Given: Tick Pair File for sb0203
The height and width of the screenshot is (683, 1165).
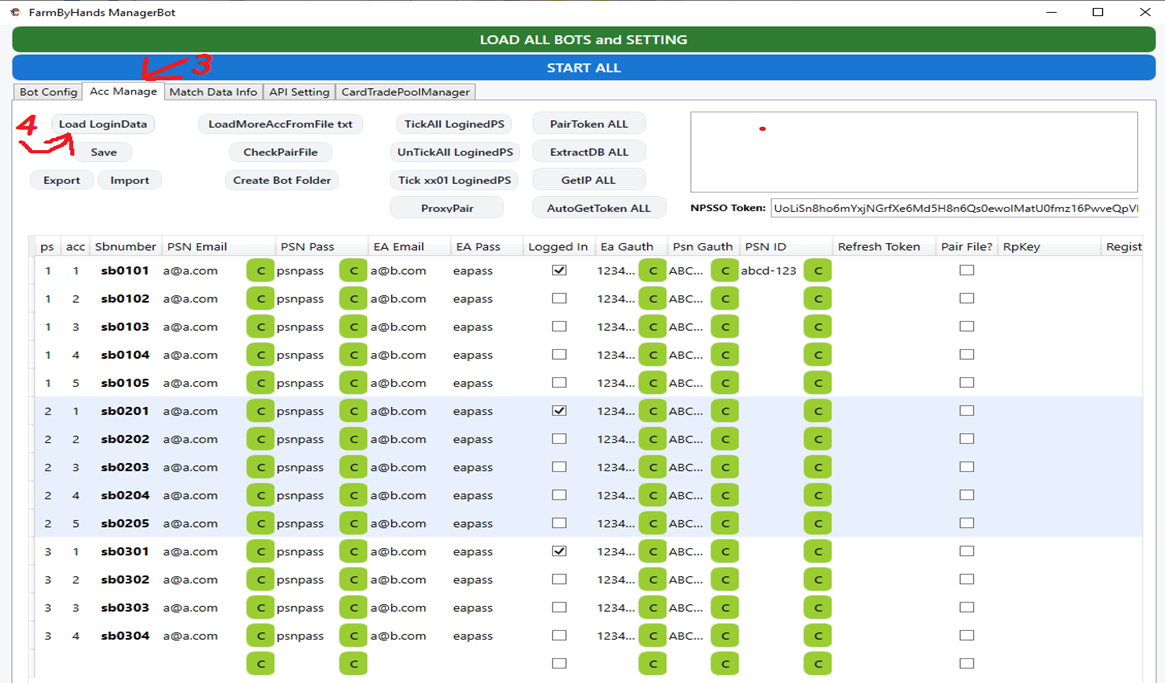Looking at the screenshot, I should [966, 467].
